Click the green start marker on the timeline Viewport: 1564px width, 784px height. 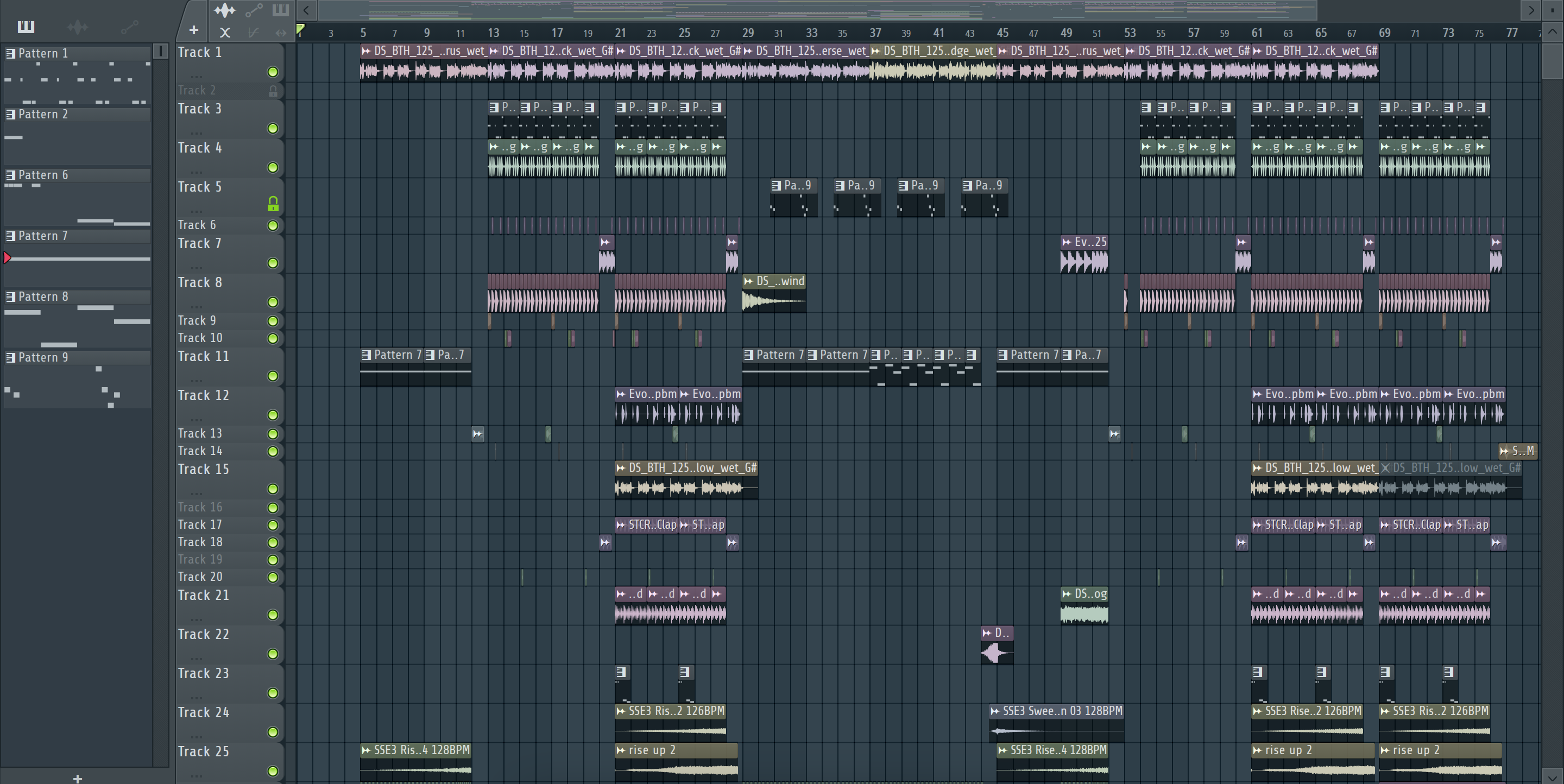pos(300,29)
